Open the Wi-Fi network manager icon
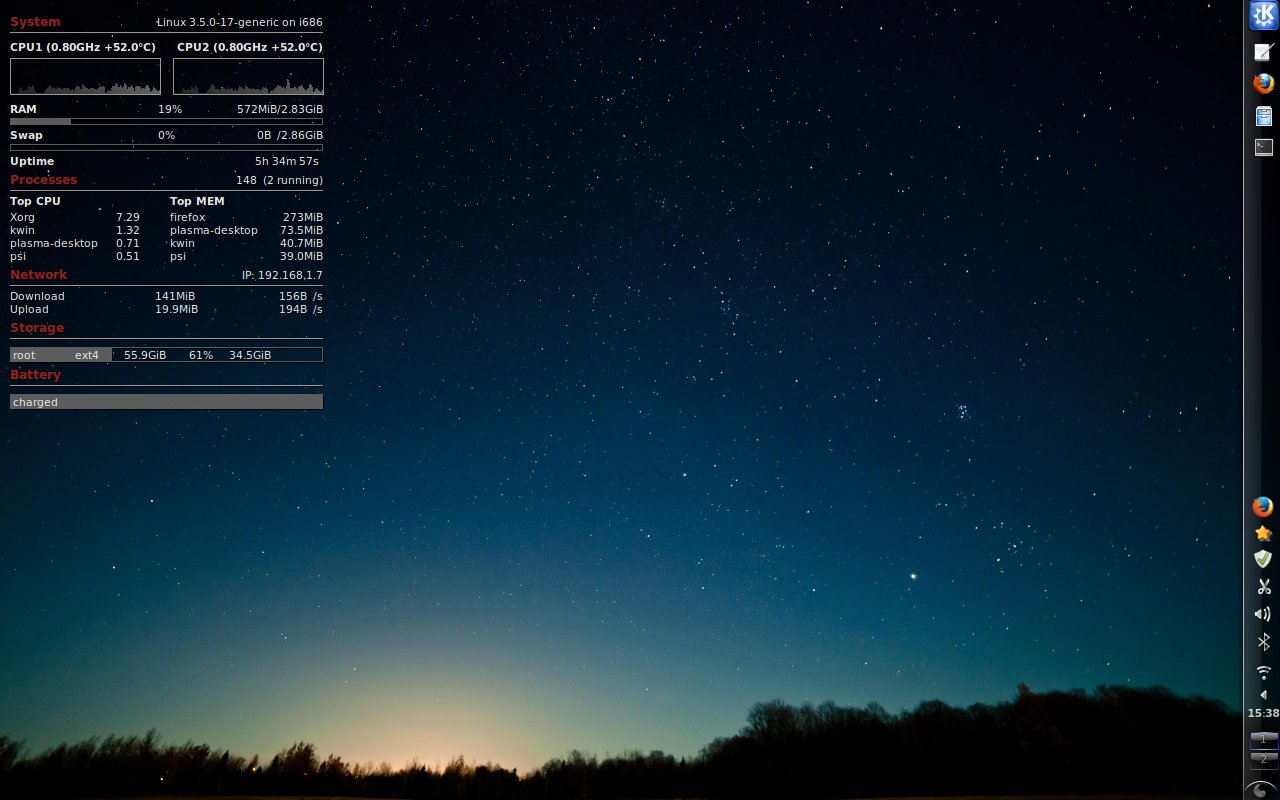1280x800 pixels. click(1263, 671)
